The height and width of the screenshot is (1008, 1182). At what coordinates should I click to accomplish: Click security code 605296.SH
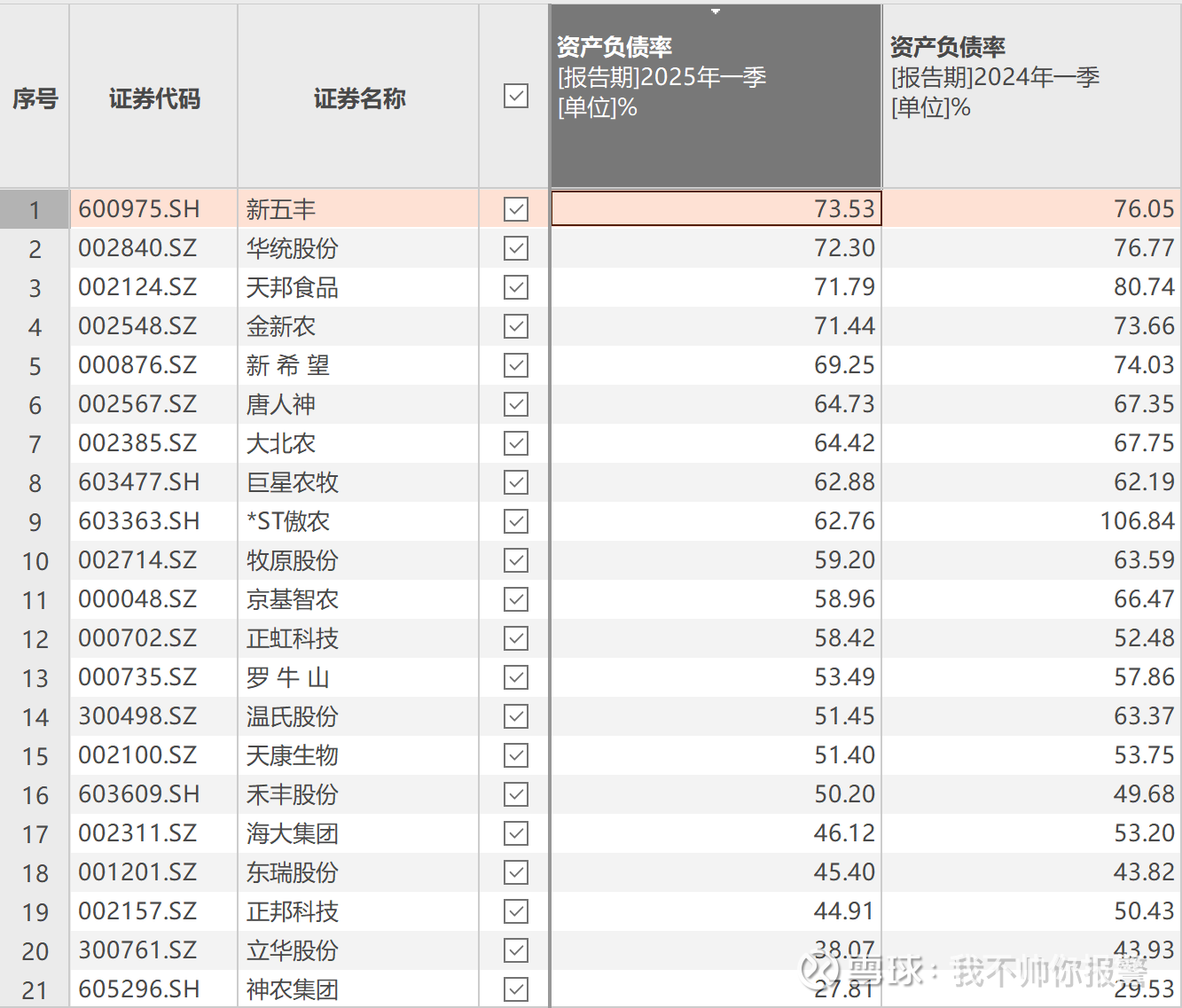(x=139, y=989)
